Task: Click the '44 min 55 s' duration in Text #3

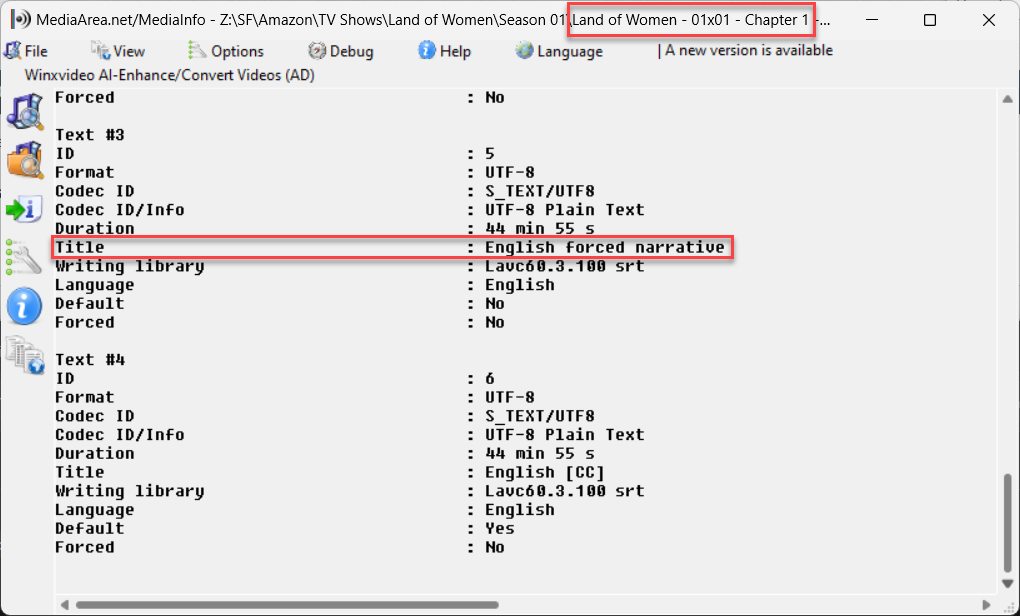Action: click(540, 228)
